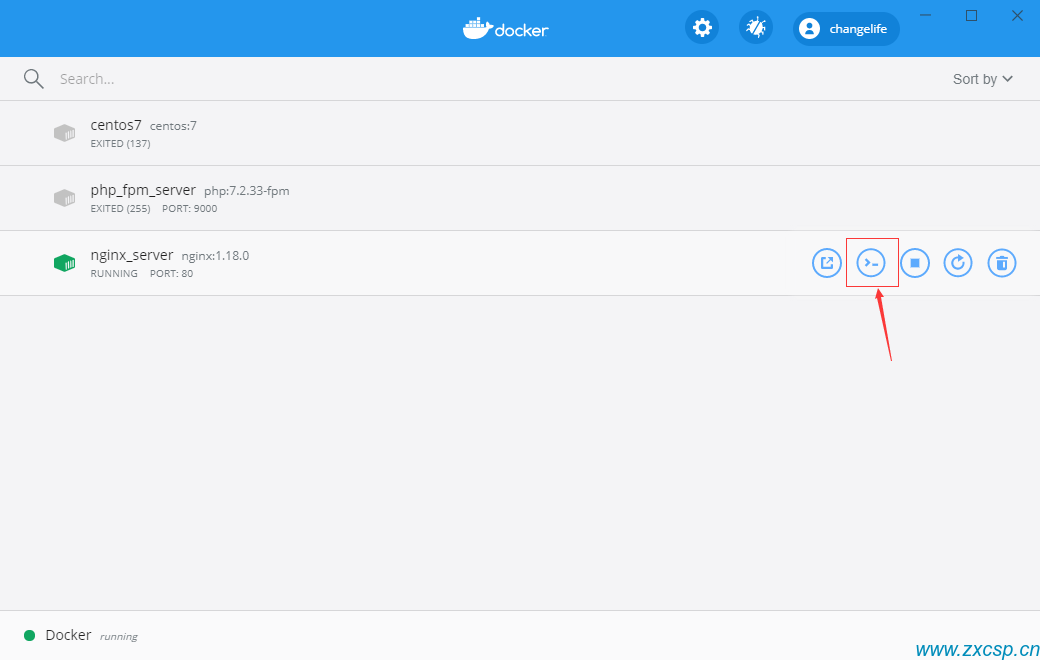Select the php_fpm_server container name

(143, 190)
